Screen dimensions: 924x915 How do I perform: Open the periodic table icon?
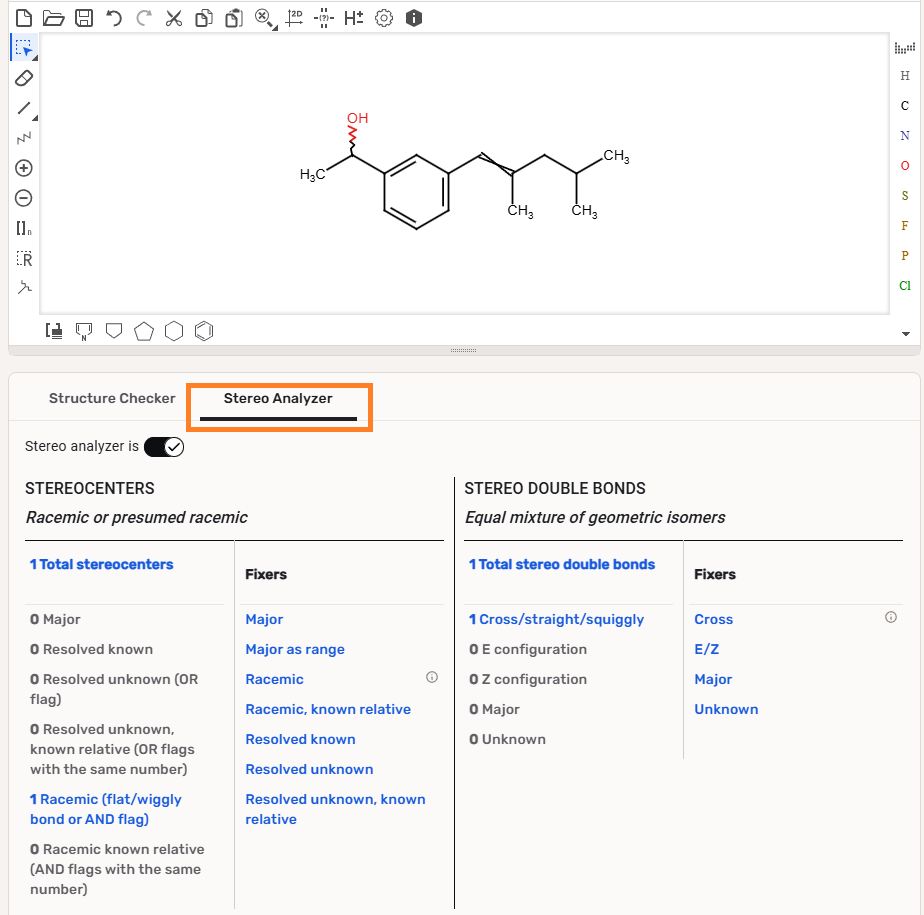click(904, 47)
